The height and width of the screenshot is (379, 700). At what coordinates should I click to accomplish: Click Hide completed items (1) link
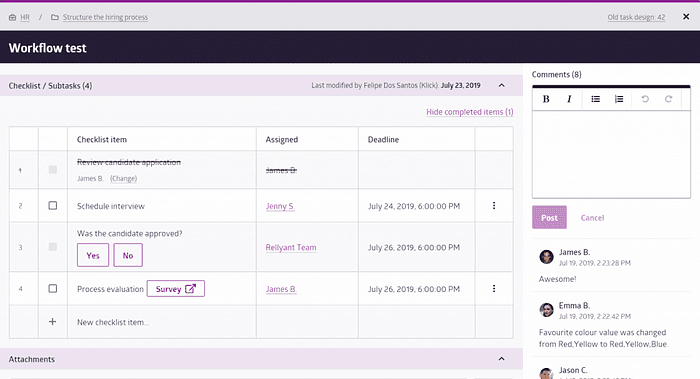[470, 112]
